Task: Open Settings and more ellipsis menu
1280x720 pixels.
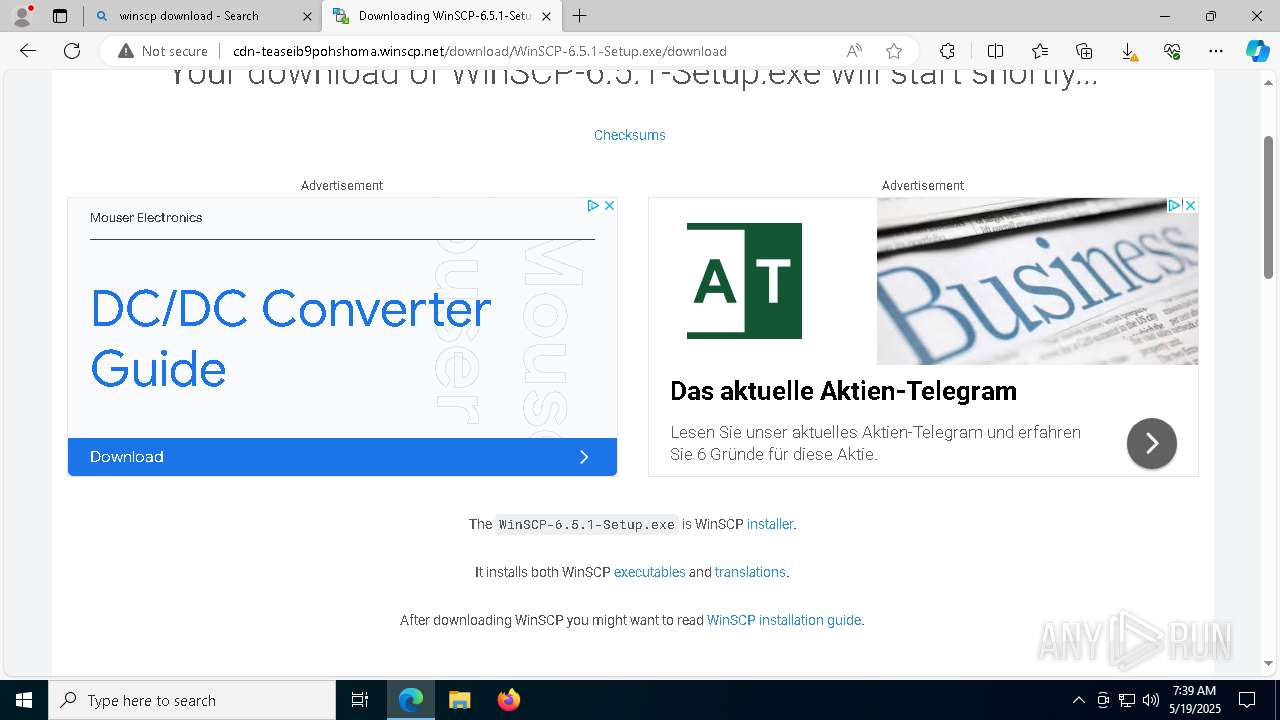Action: click(x=1216, y=51)
